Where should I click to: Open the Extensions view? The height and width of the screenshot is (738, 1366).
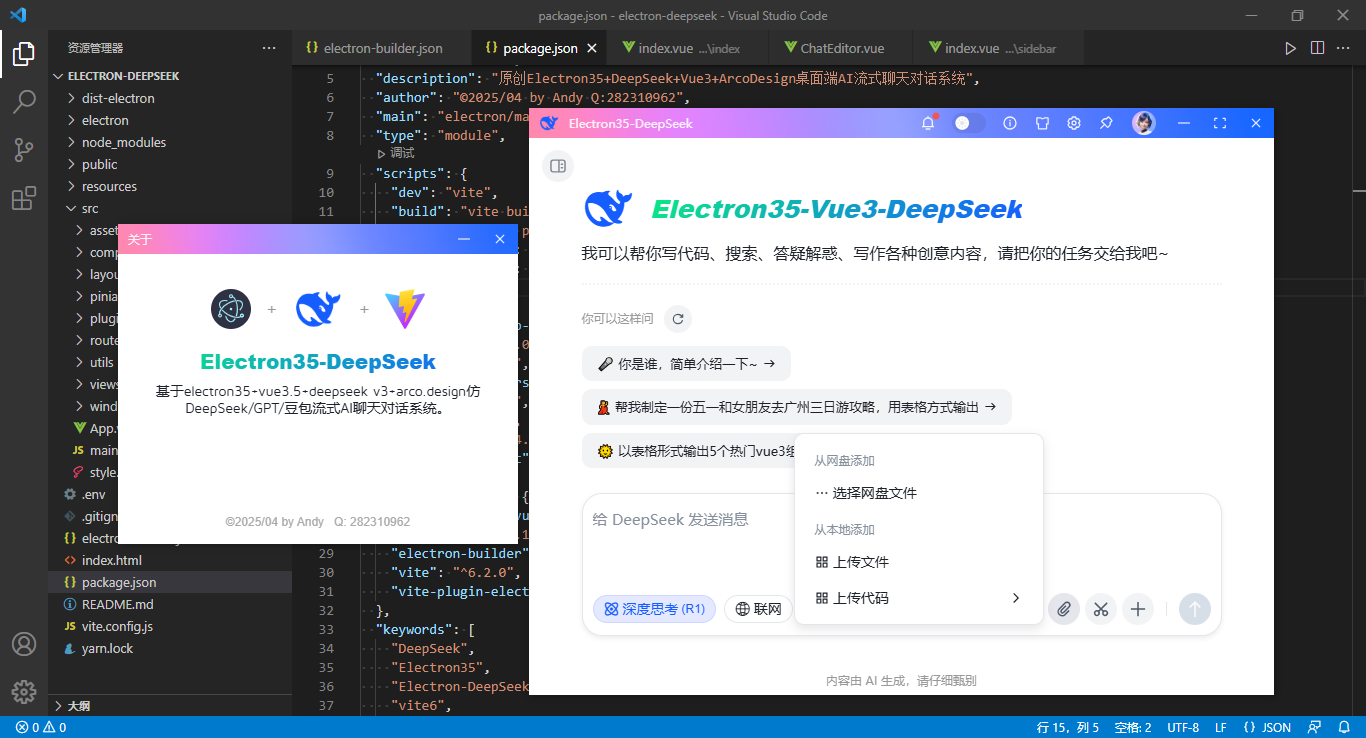24,198
